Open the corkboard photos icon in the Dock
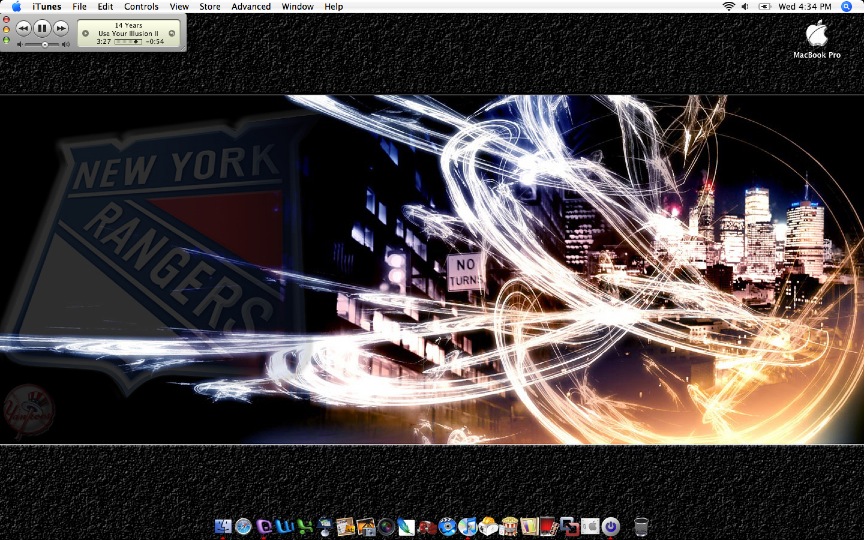Viewport: 865px width, 540px height. tap(345, 526)
